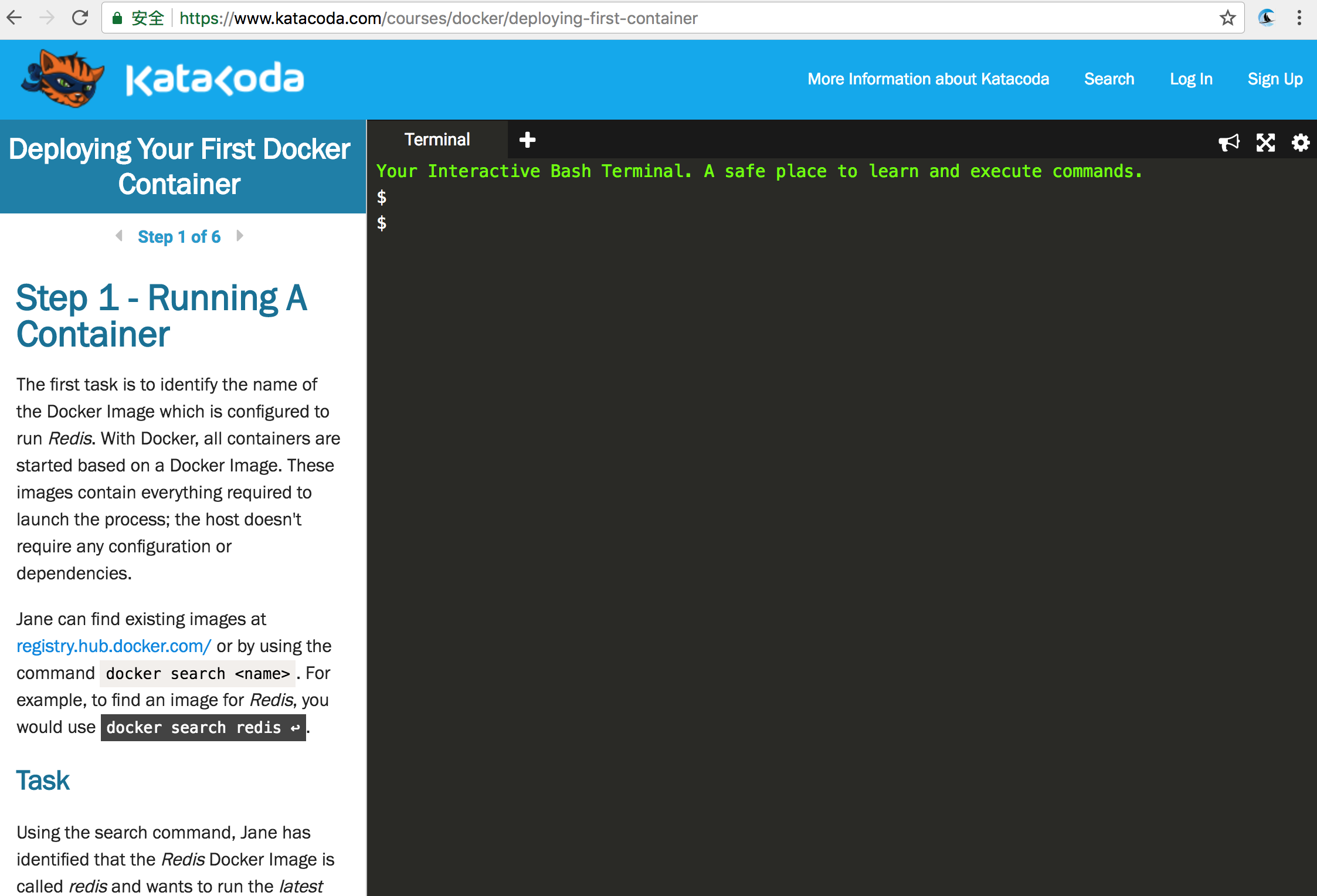Open the Search menu item
This screenshot has width=1317, height=896.
pos(1109,79)
